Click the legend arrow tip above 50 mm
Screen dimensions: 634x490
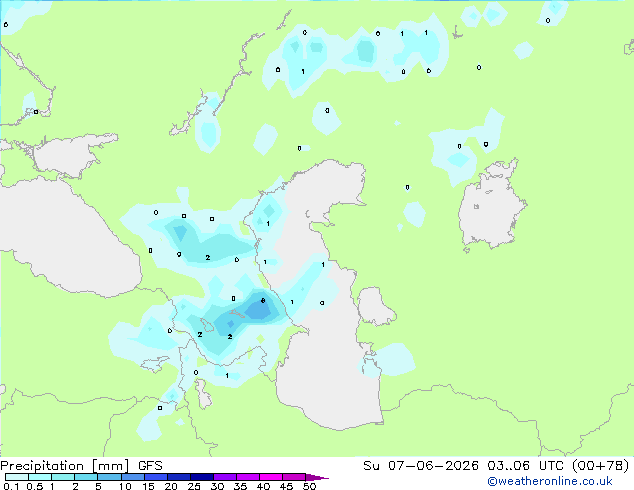click(x=317, y=477)
